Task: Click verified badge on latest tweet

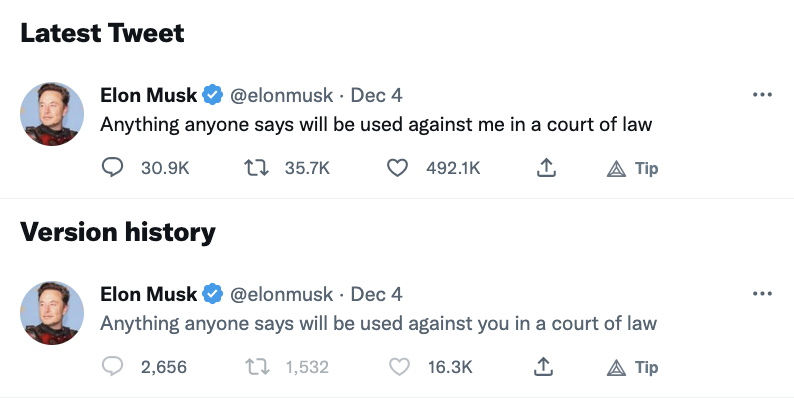Action: click(x=213, y=95)
